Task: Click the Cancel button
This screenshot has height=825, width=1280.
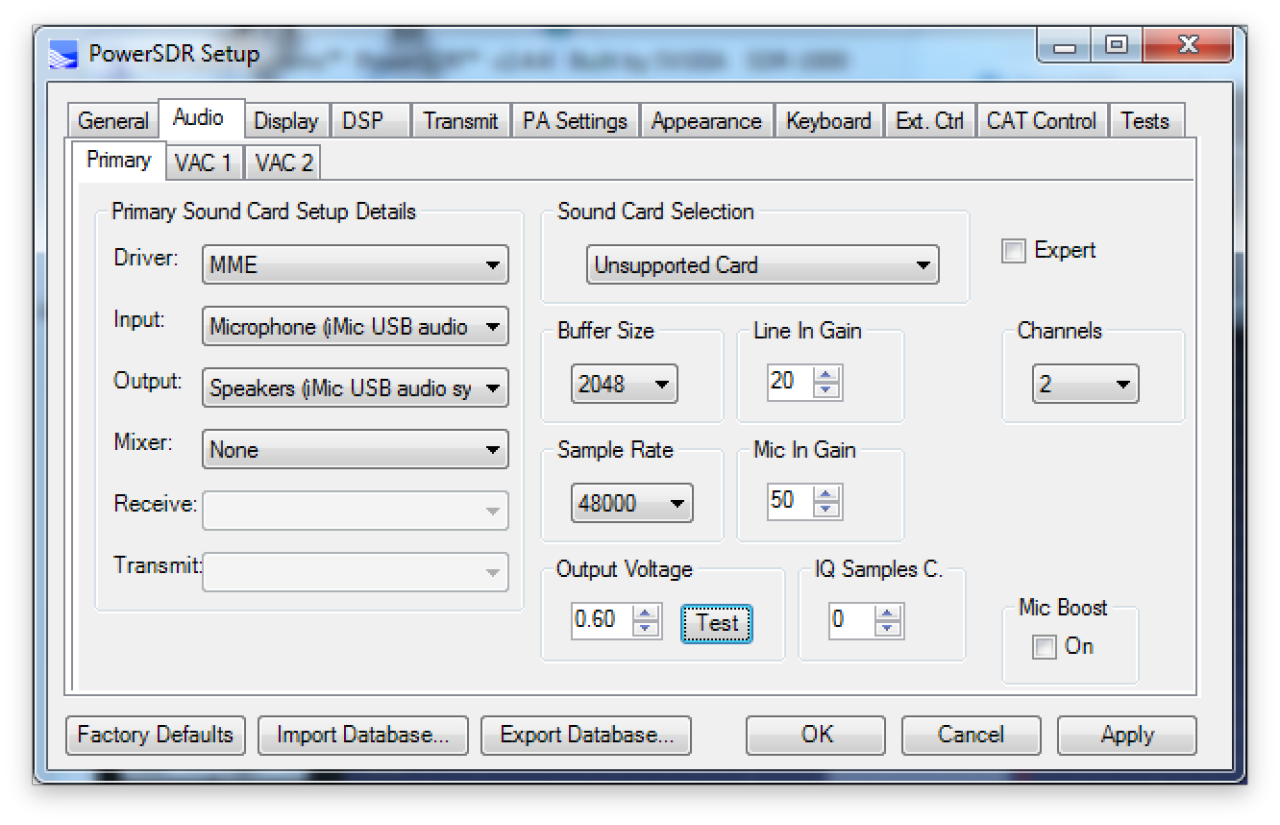Action: (x=971, y=735)
